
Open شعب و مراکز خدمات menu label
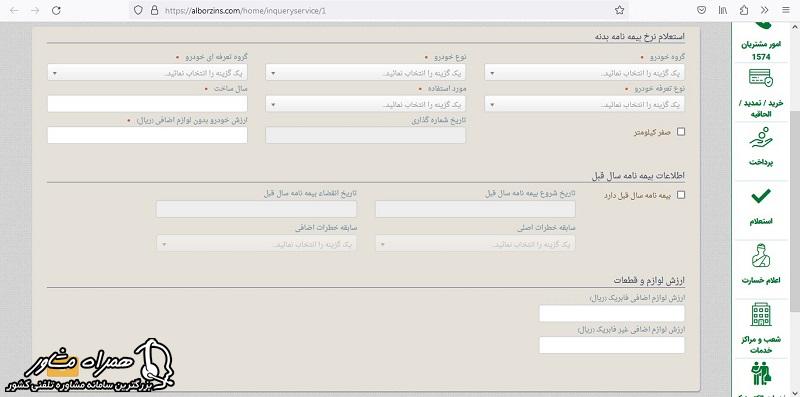tap(761, 345)
